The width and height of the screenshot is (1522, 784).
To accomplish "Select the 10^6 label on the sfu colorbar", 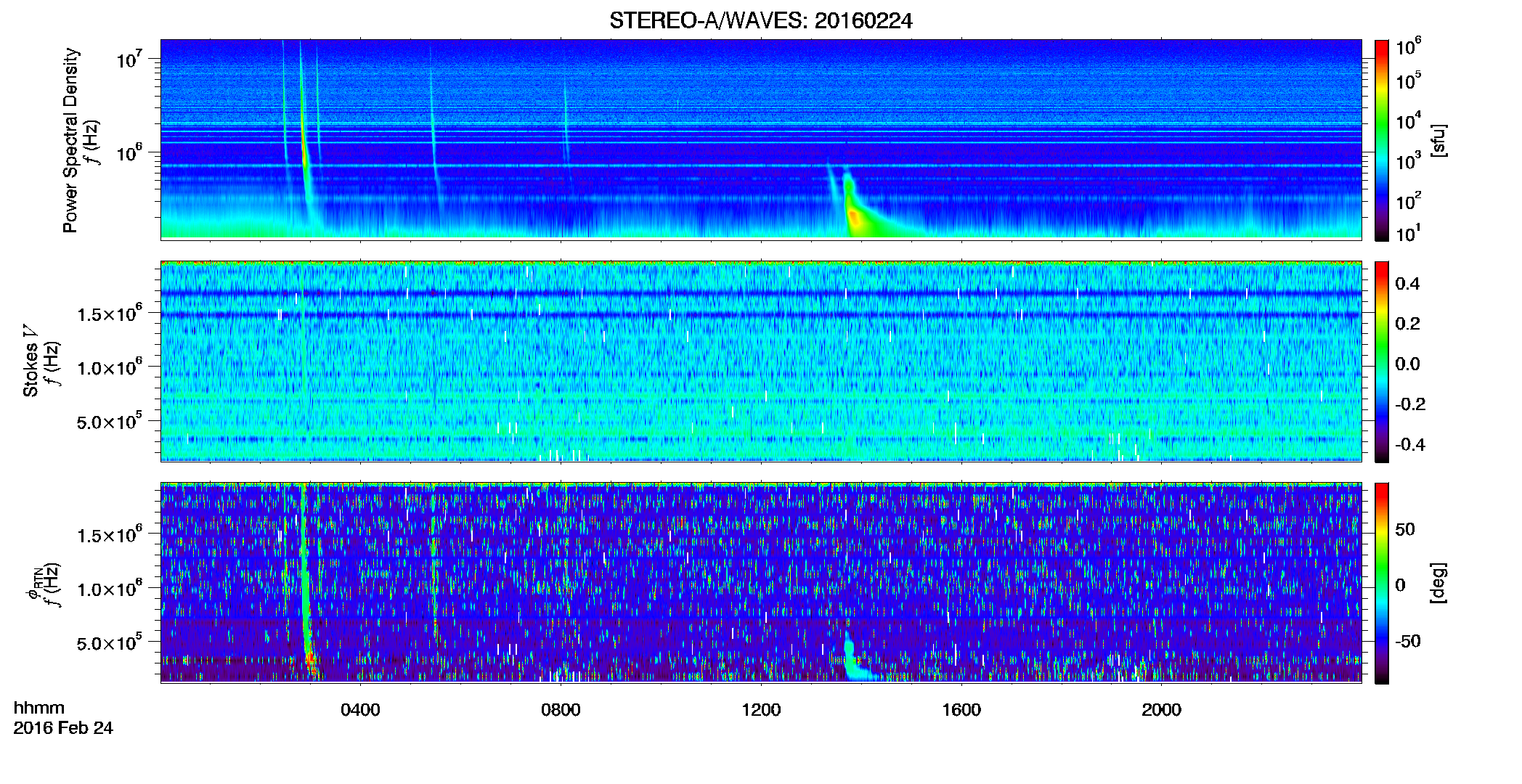I will click(1408, 46).
